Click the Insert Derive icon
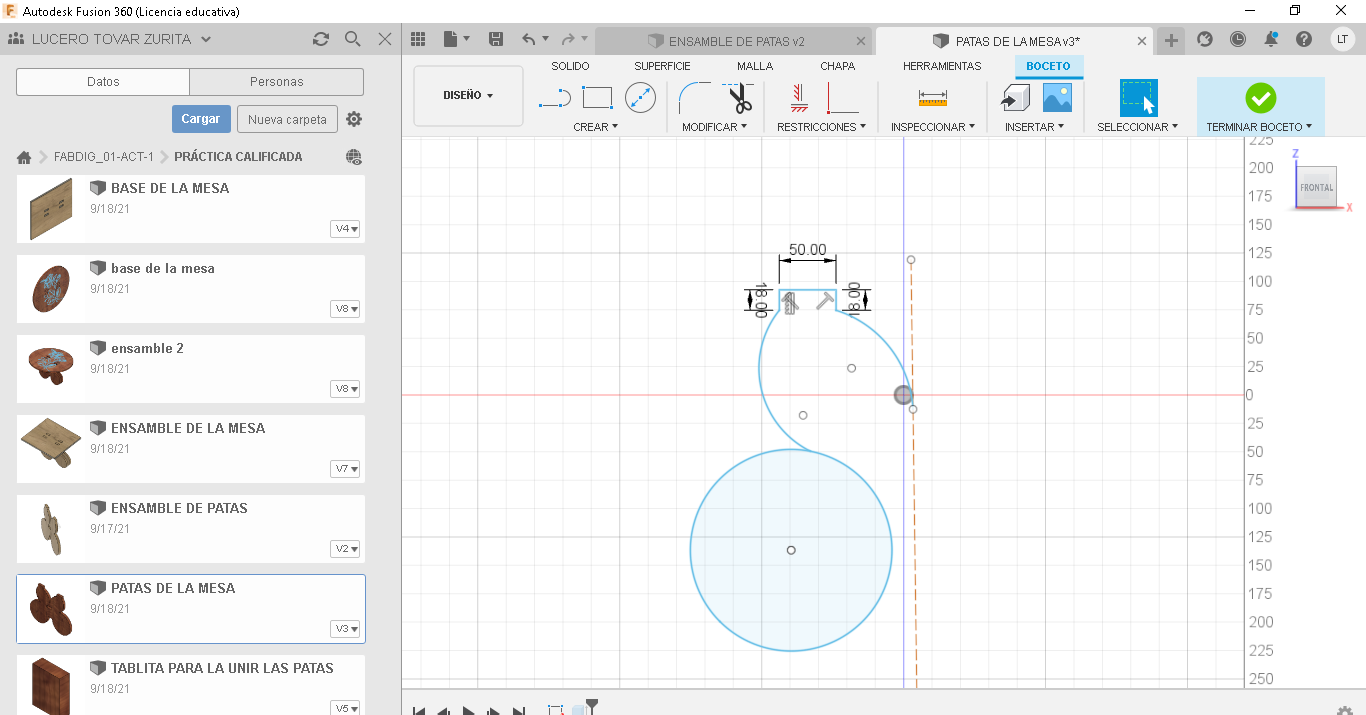 coord(1016,98)
